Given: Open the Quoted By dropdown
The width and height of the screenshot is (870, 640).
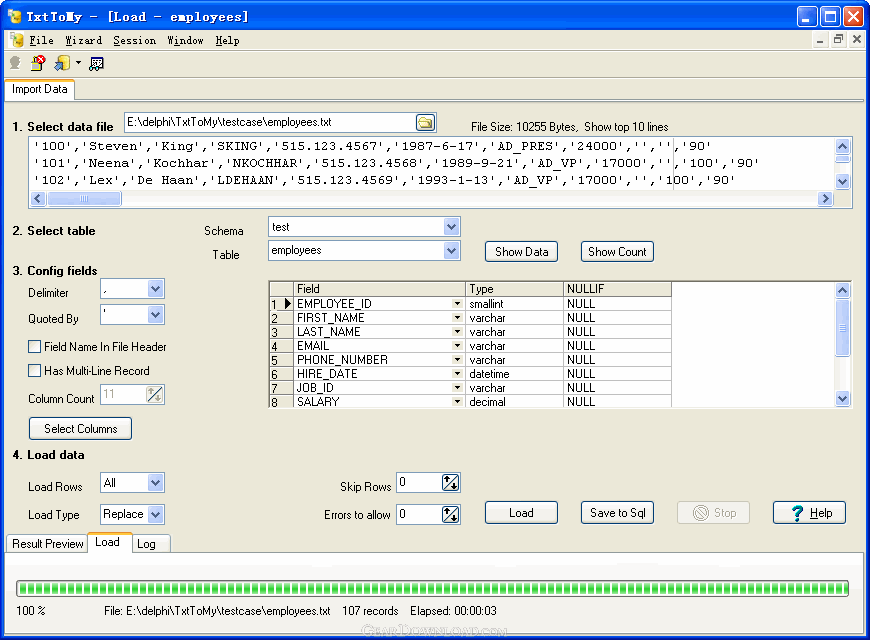Looking at the screenshot, I should coord(155,315).
